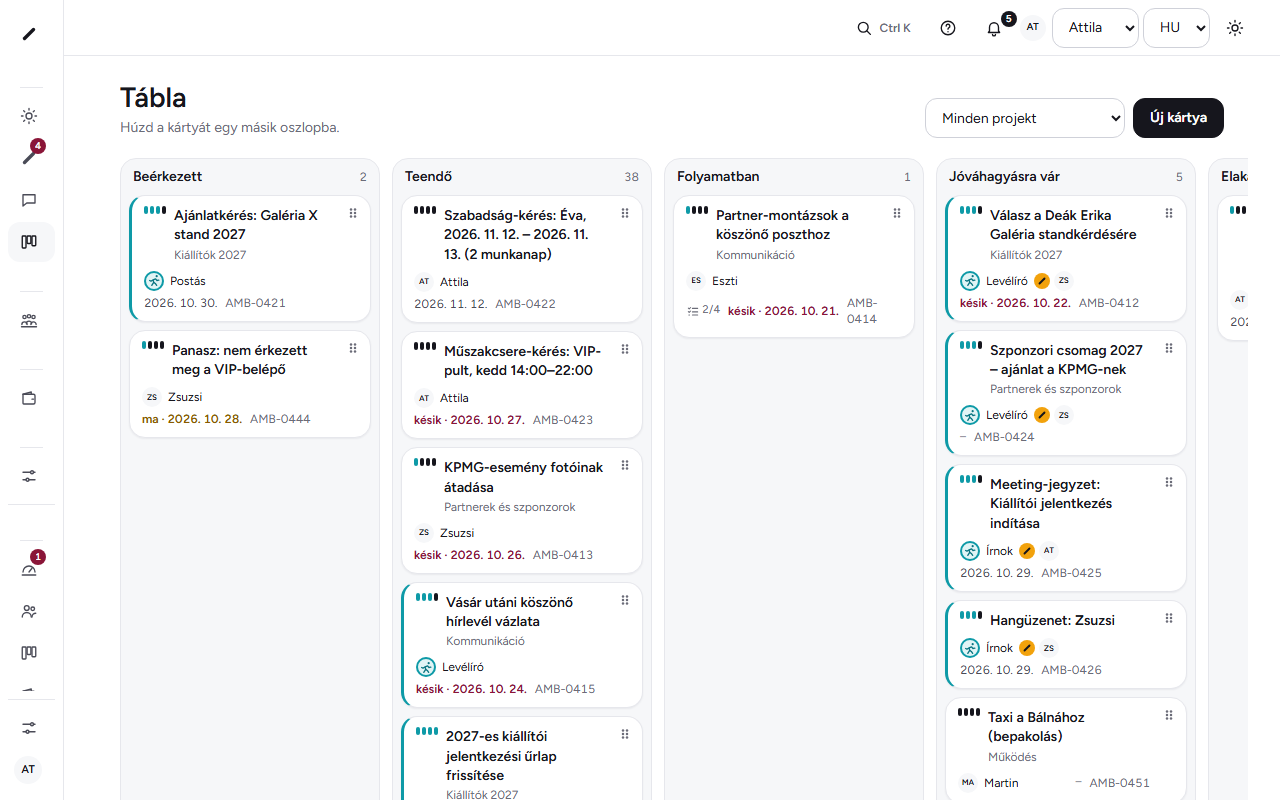Viewport: 1280px width, 800px height.
Task: Open the Panasz: nem érkezett meg a VIP-belépő card
Action: tap(250, 384)
